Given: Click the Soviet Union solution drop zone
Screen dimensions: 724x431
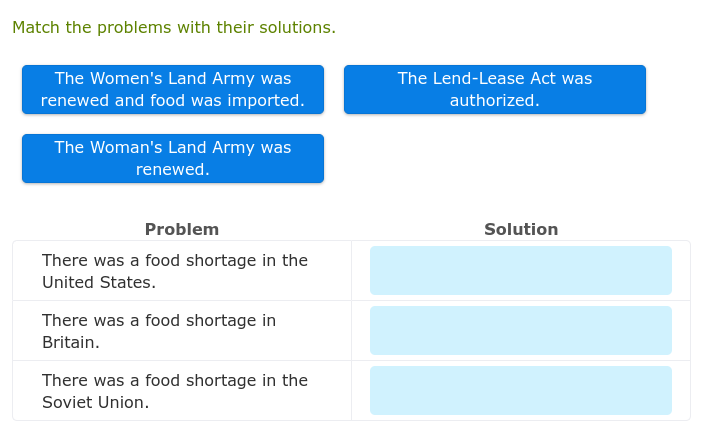Looking at the screenshot, I should click(x=520, y=391).
